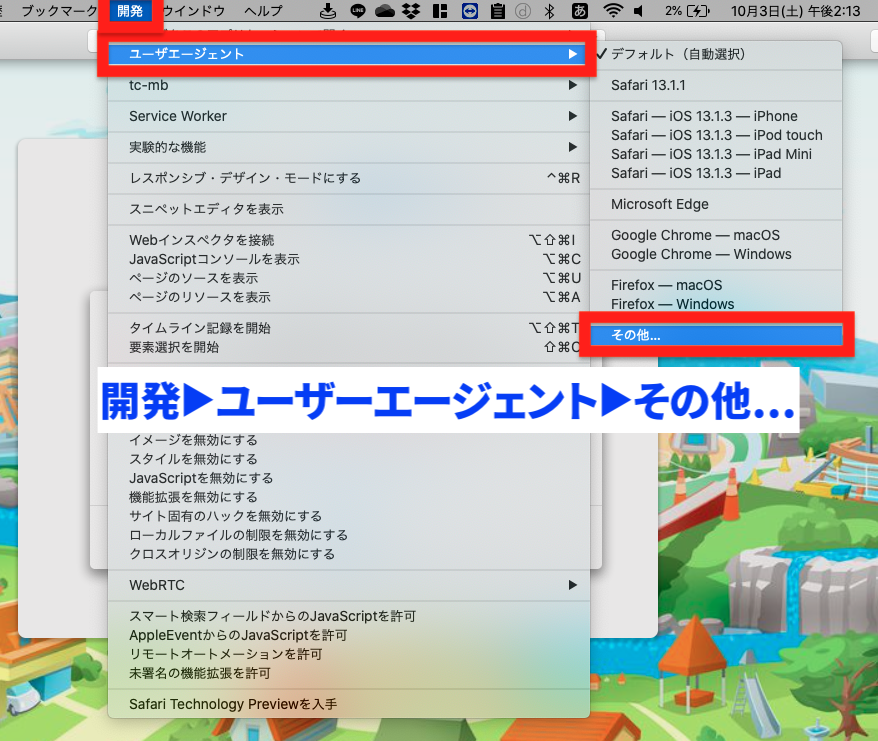Expand the tc-mb submenu
This screenshot has width=878, height=741.
(x=348, y=85)
